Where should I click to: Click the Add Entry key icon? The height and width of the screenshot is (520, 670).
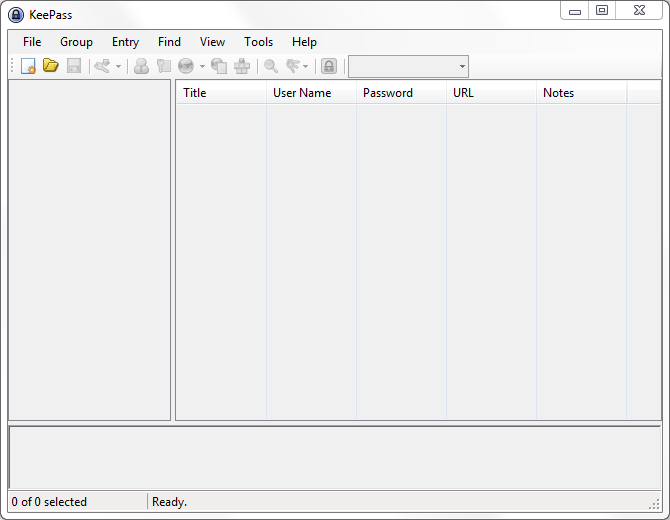click(x=103, y=66)
